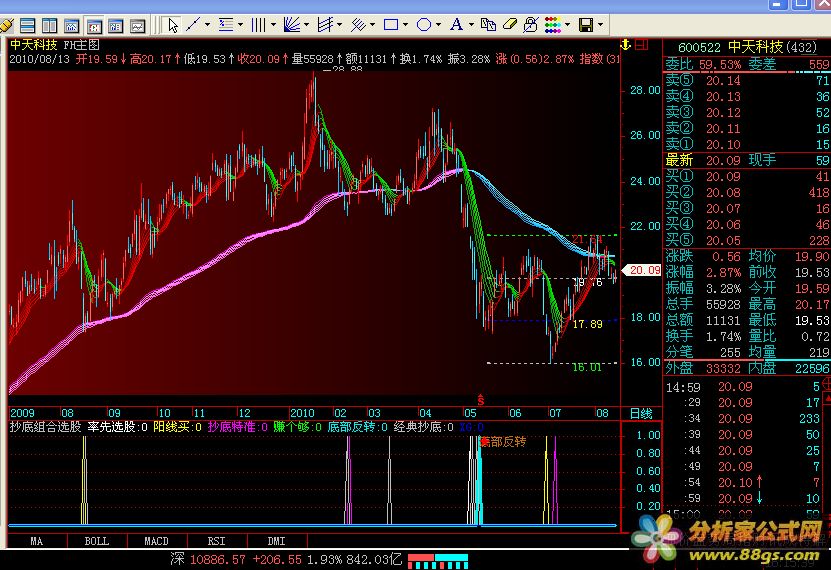
Task: Click the 阳线买:0 indicator label
Action: tap(178, 427)
